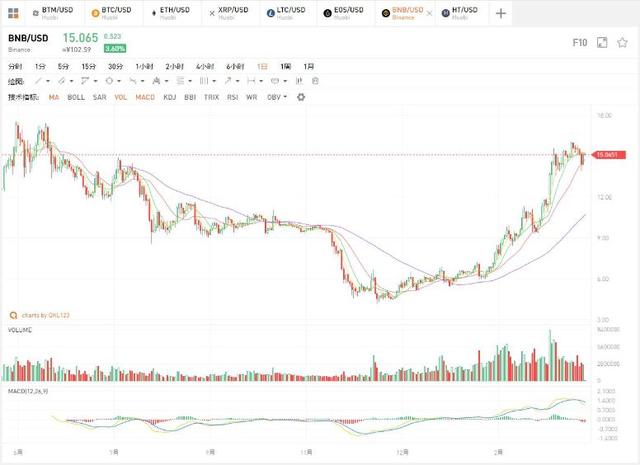Toggle the BBI indicator
The image size is (640, 465).
(190, 97)
